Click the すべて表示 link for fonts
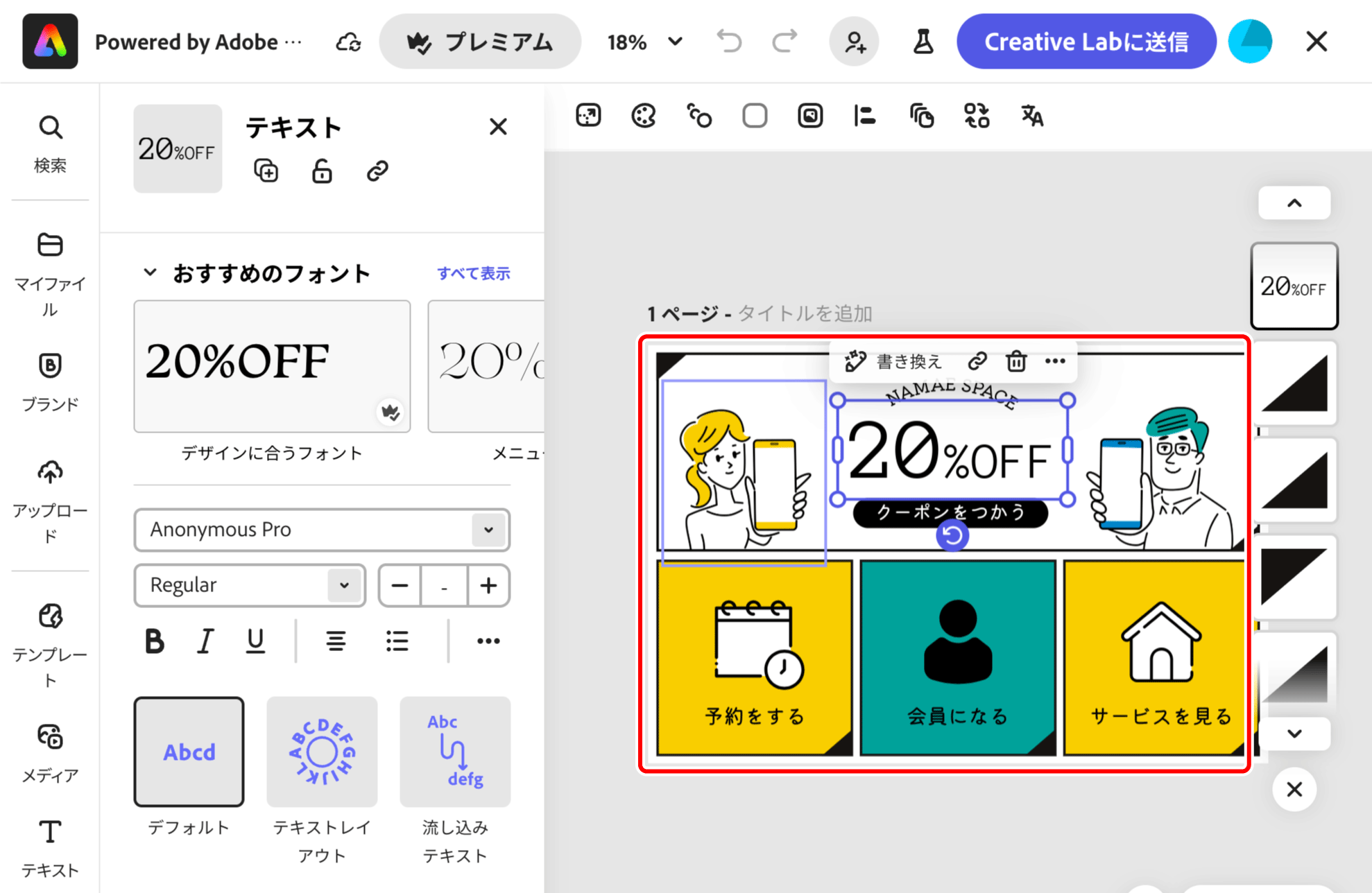Screen dimensions: 1372x893 pos(474,272)
